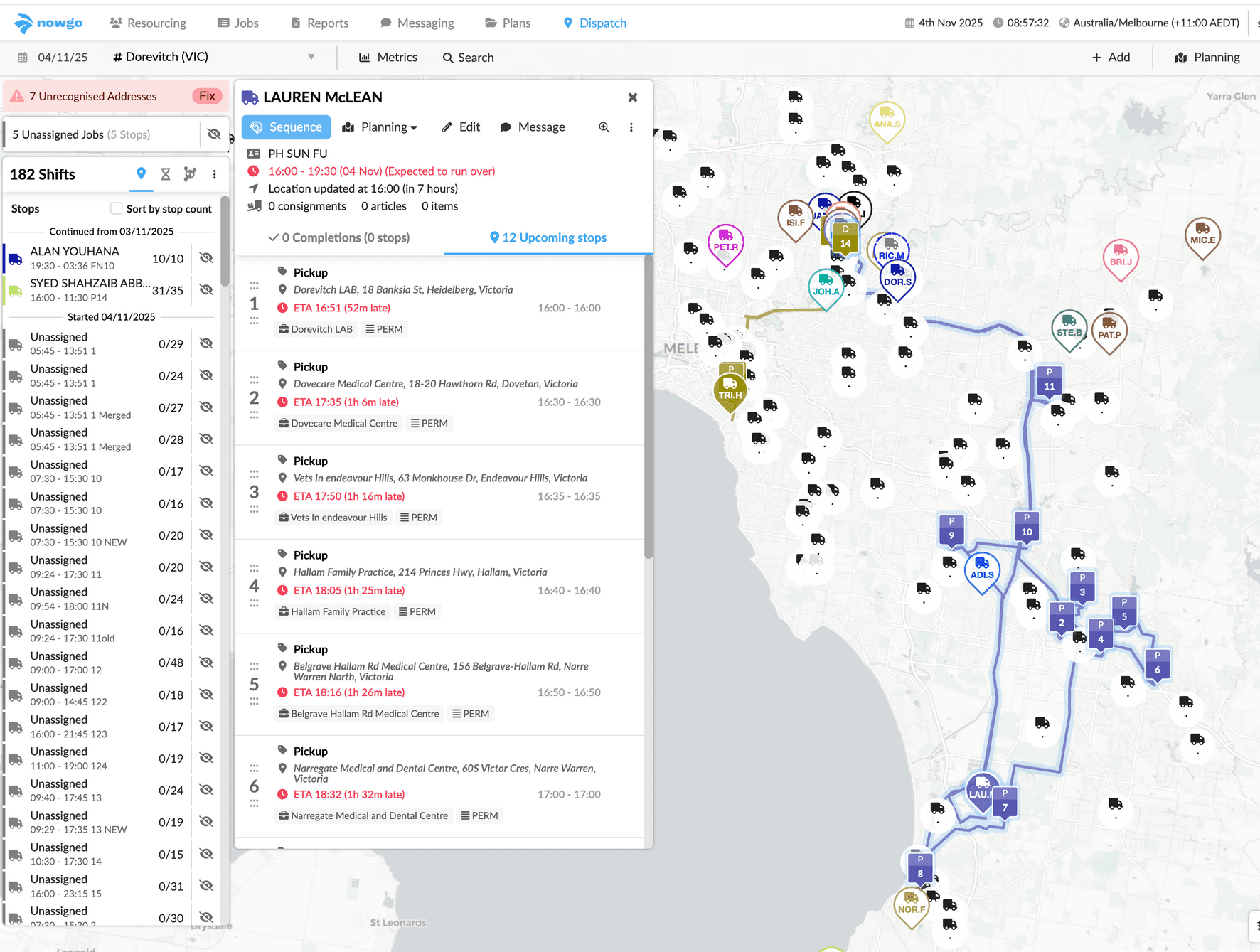Open the Dorevitch (VIC) depot dropdown
This screenshot has width=1260, height=952.
311,57
